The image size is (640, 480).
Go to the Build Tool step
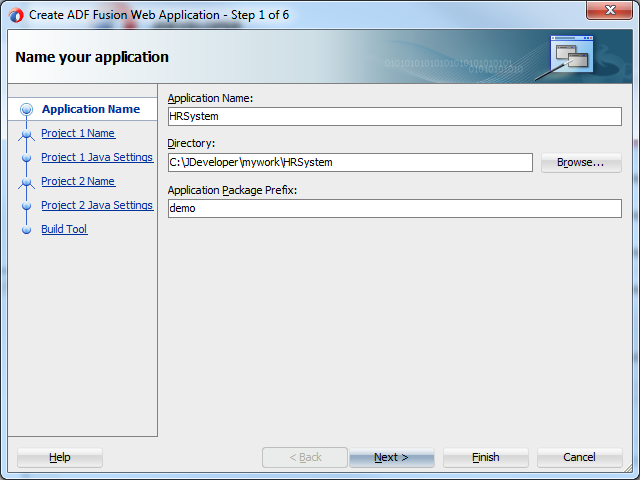tap(64, 229)
